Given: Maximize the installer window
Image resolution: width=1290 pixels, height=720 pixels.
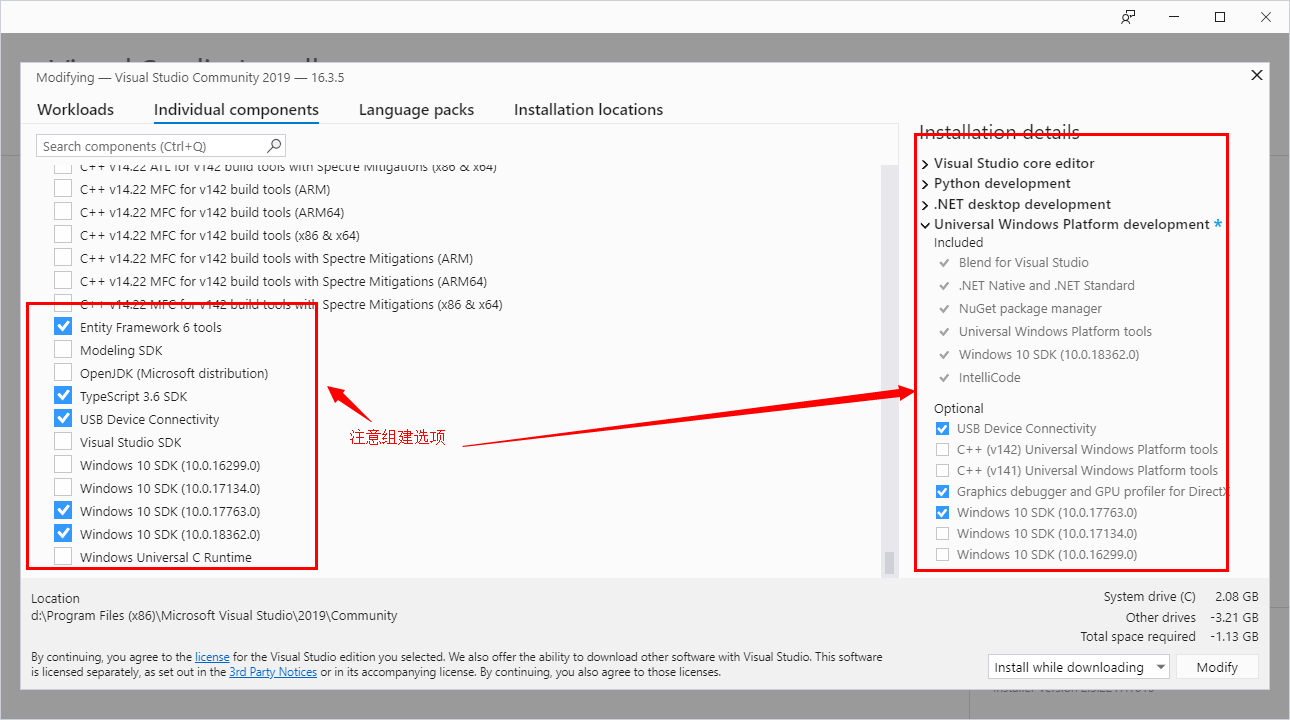Looking at the screenshot, I should coord(1220,17).
